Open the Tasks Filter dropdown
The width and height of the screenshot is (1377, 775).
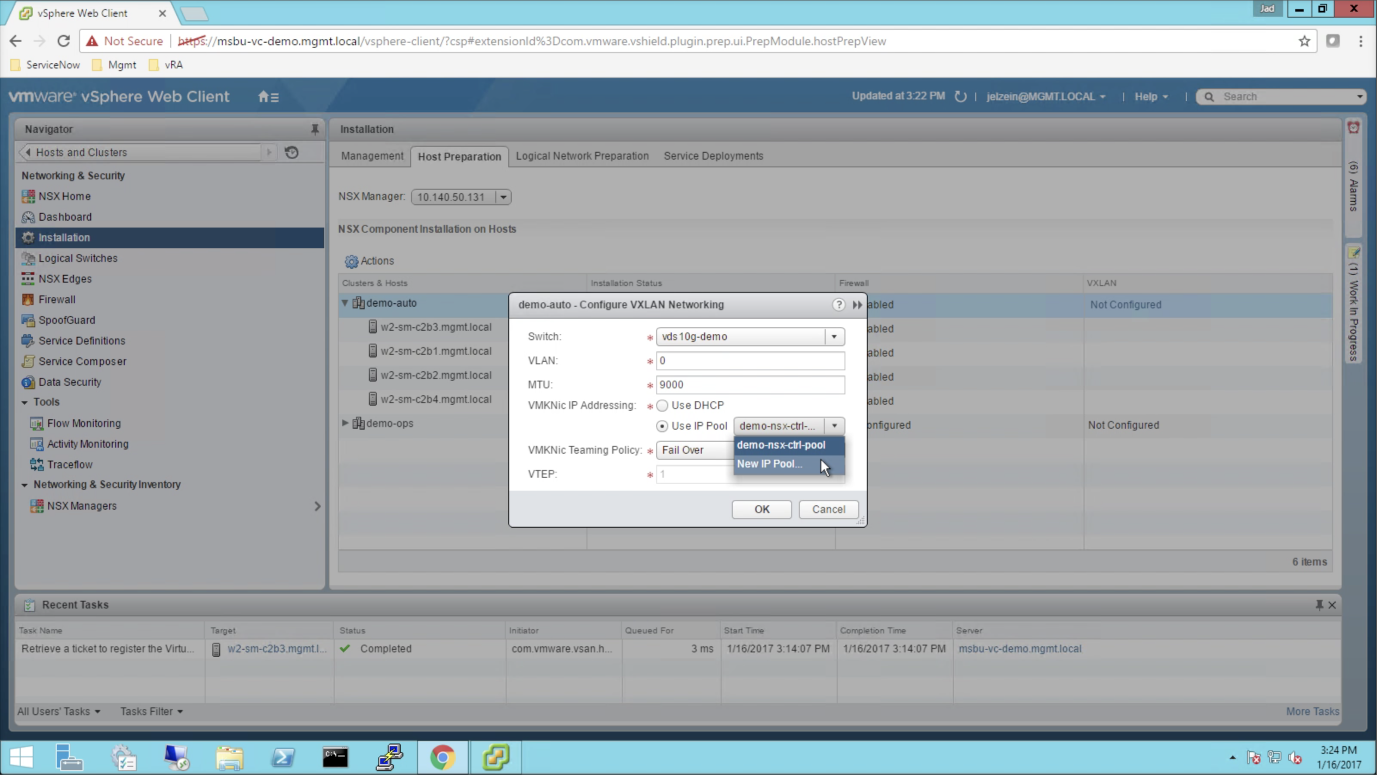coord(152,712)
